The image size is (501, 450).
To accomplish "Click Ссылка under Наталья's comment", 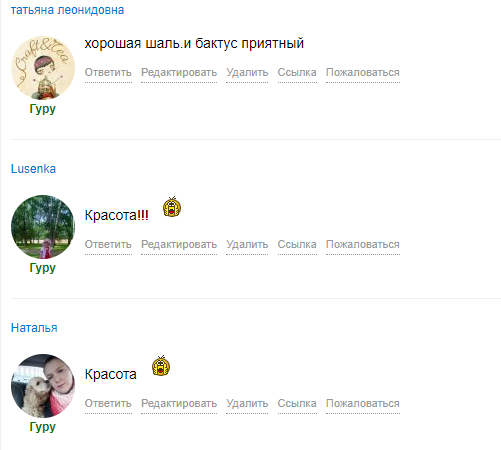I will click(297, 403).
